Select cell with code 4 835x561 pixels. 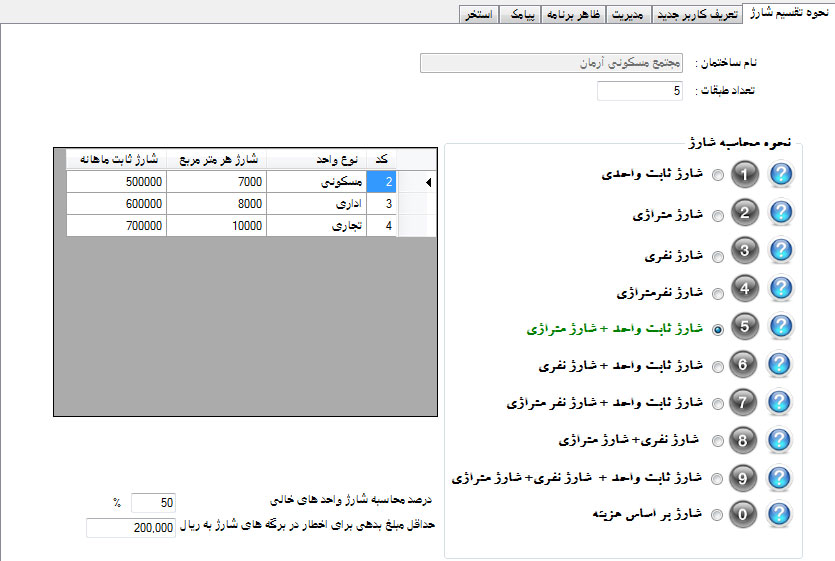[381, 225]
